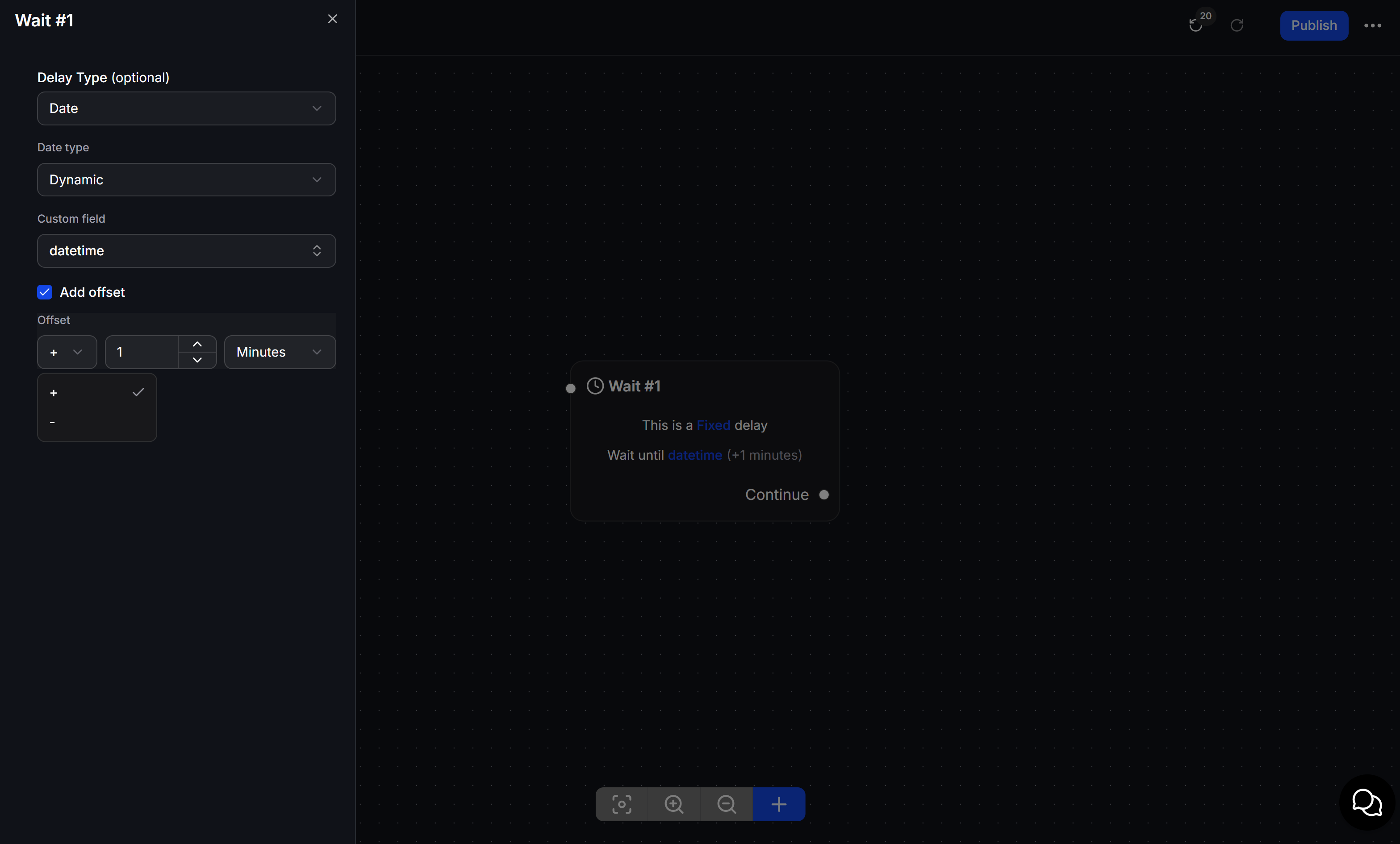Screen dimensions: 1400x844
Task: Click the redo icon
Action: [x=1237, y=25]
